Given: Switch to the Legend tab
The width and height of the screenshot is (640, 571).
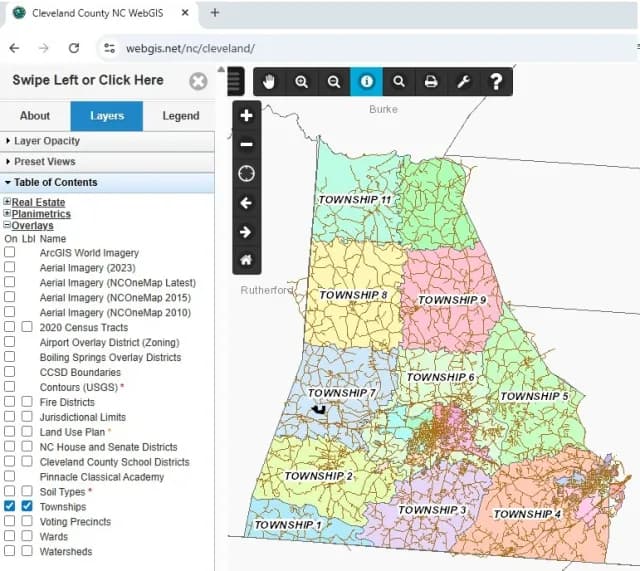Looking at the screenshot, I should (x=180, y=116).
